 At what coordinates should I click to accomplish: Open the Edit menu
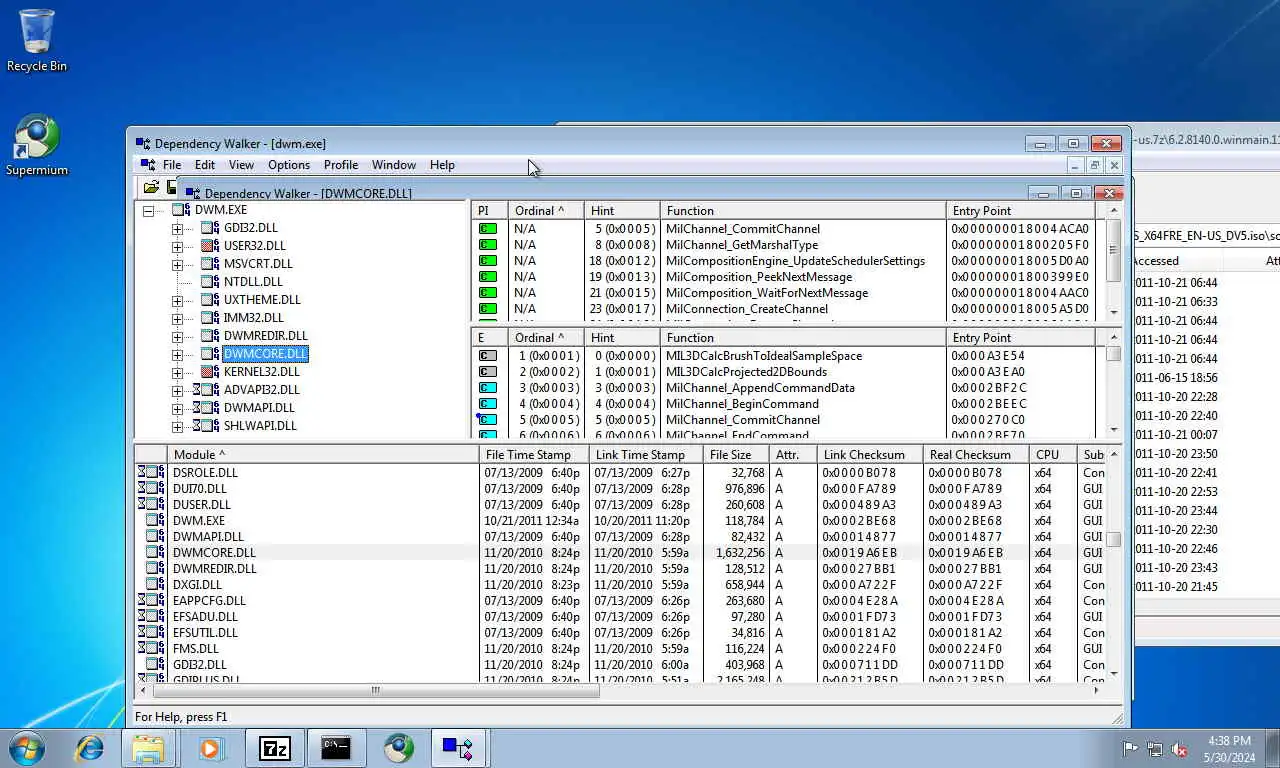pyautogui.click(x=205, y=165)
